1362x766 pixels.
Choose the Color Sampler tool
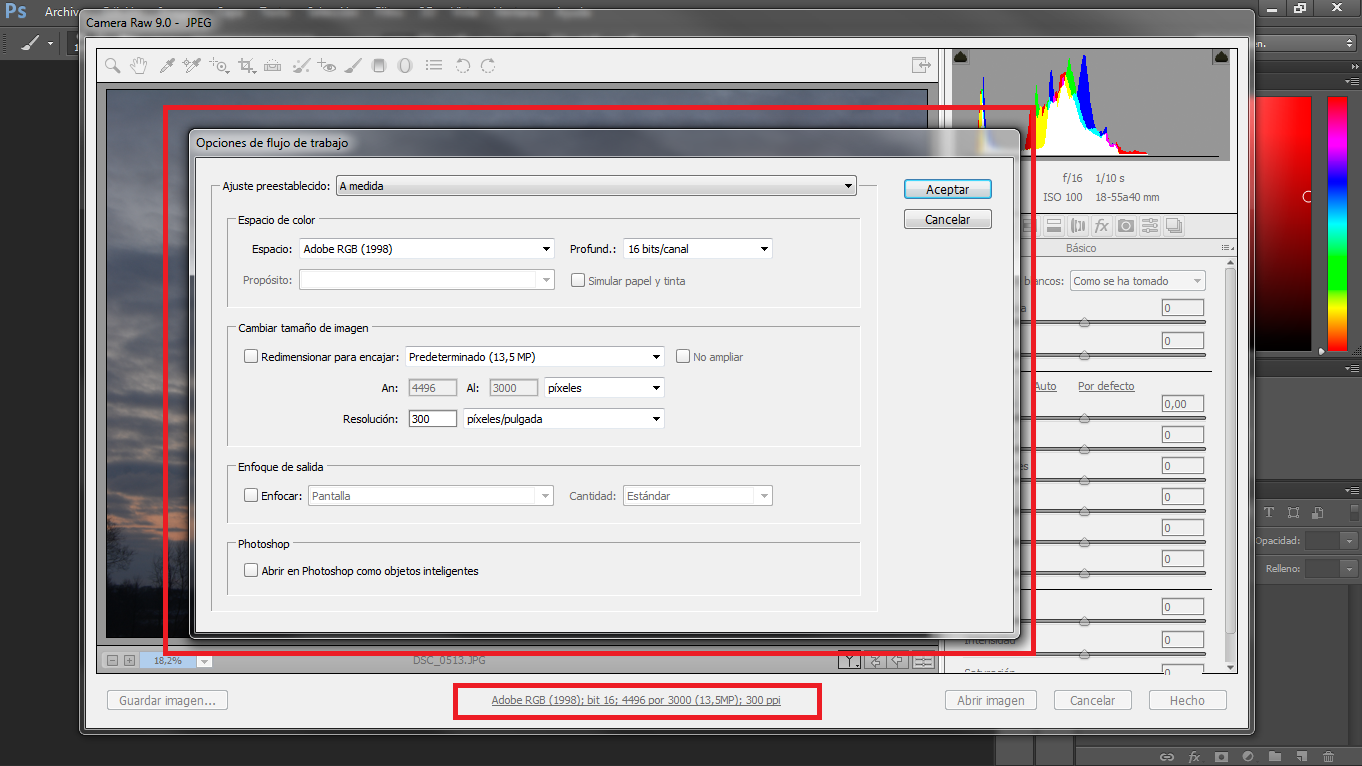[192, 66]
